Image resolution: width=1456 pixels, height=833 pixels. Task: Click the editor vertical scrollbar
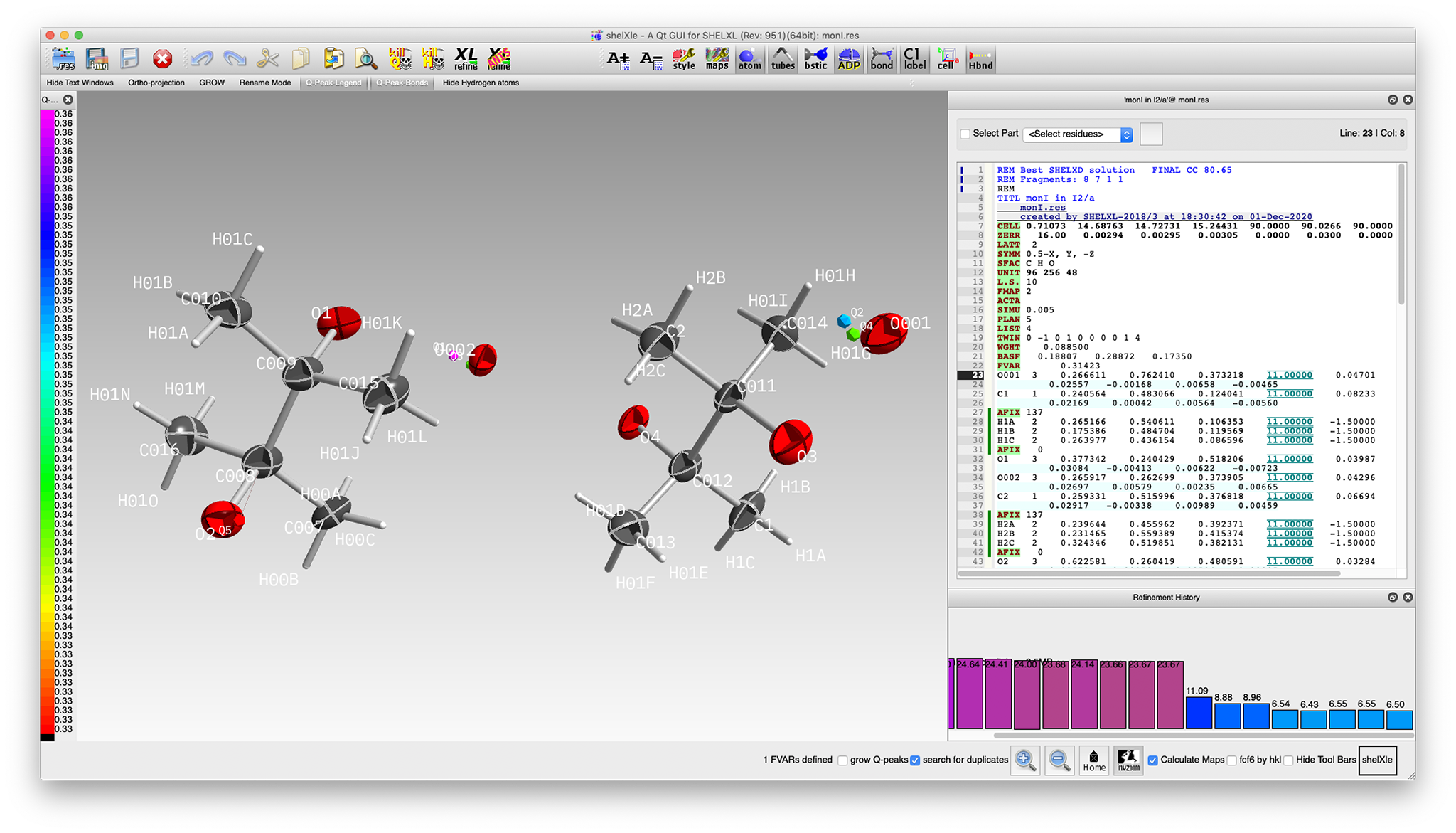click(1401, 235)
